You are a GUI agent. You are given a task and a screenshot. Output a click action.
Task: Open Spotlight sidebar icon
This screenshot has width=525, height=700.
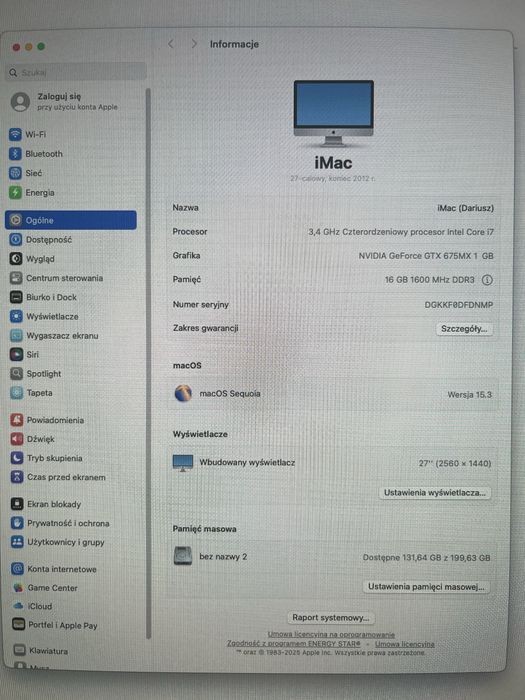point(17,374)
